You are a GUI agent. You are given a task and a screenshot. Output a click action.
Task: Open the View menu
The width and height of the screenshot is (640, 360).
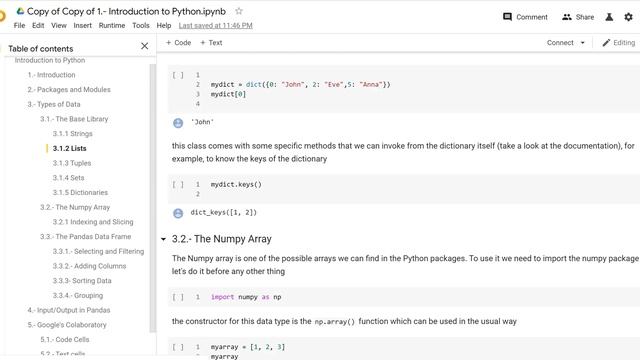coord(59,25)
